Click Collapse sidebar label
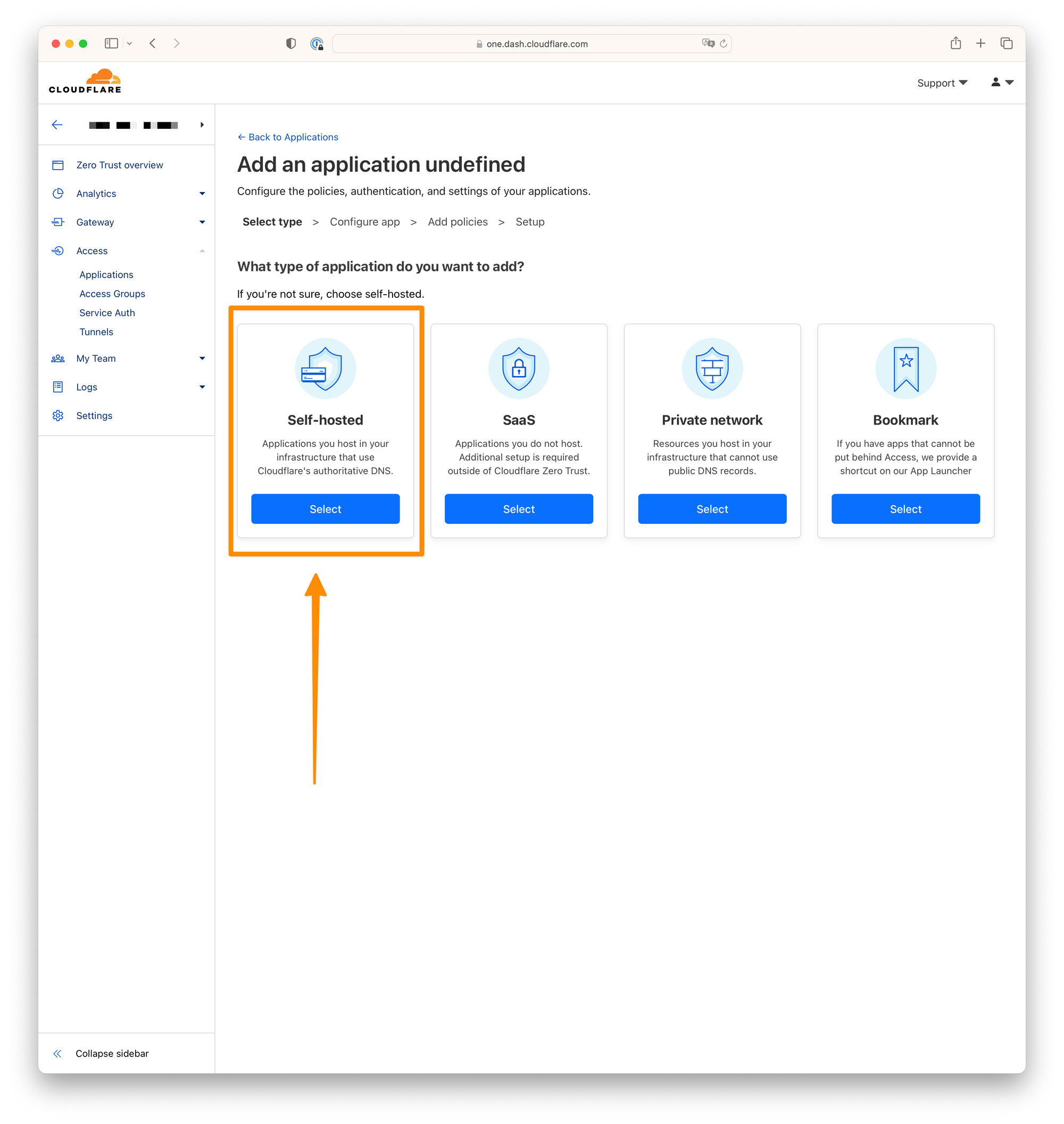This screenshot has height=1124, width=1064. (112, 1054)
